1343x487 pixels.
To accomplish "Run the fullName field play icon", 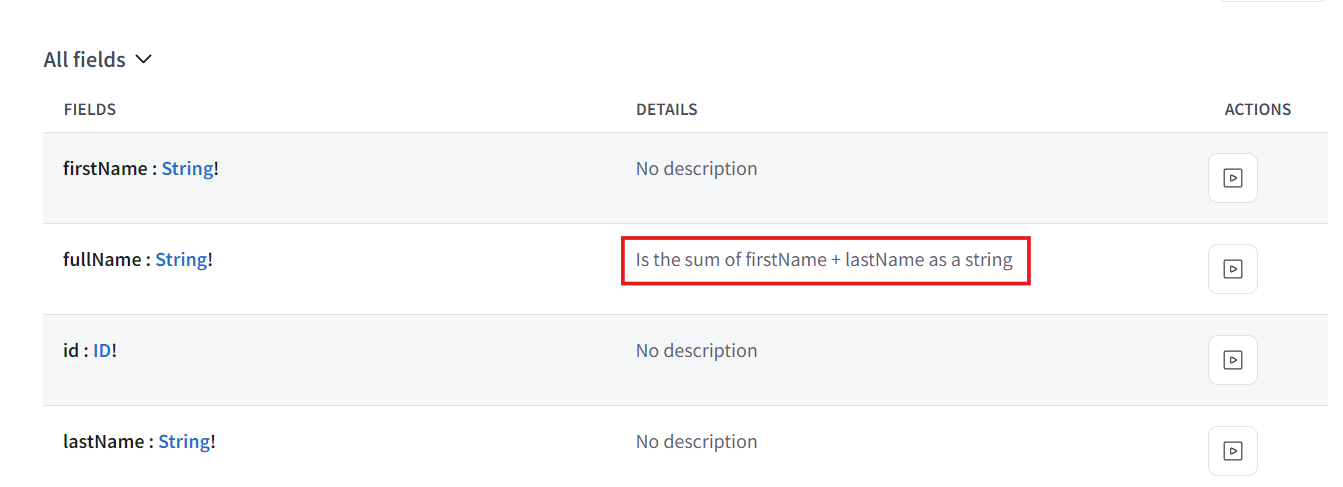I will click(x=1232, y=269).
